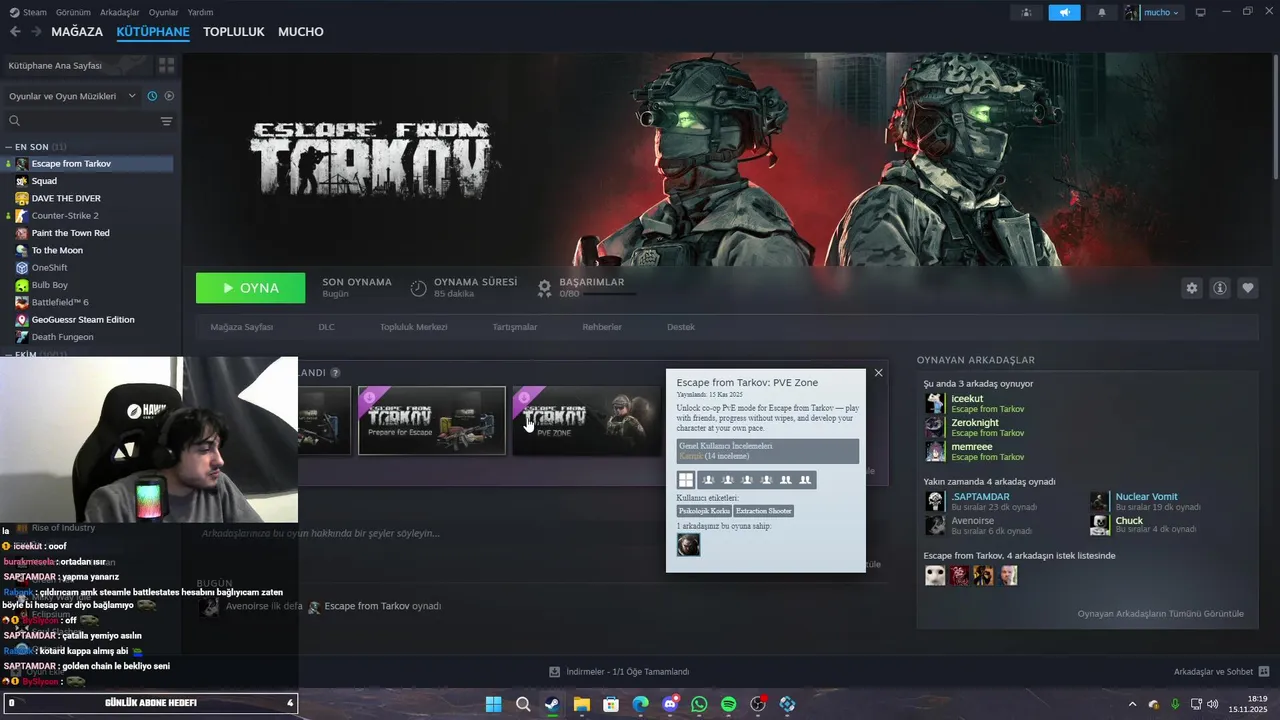Open downloads icon in bottom bar
Viewport: 1280px width, 720px height.
555,672
